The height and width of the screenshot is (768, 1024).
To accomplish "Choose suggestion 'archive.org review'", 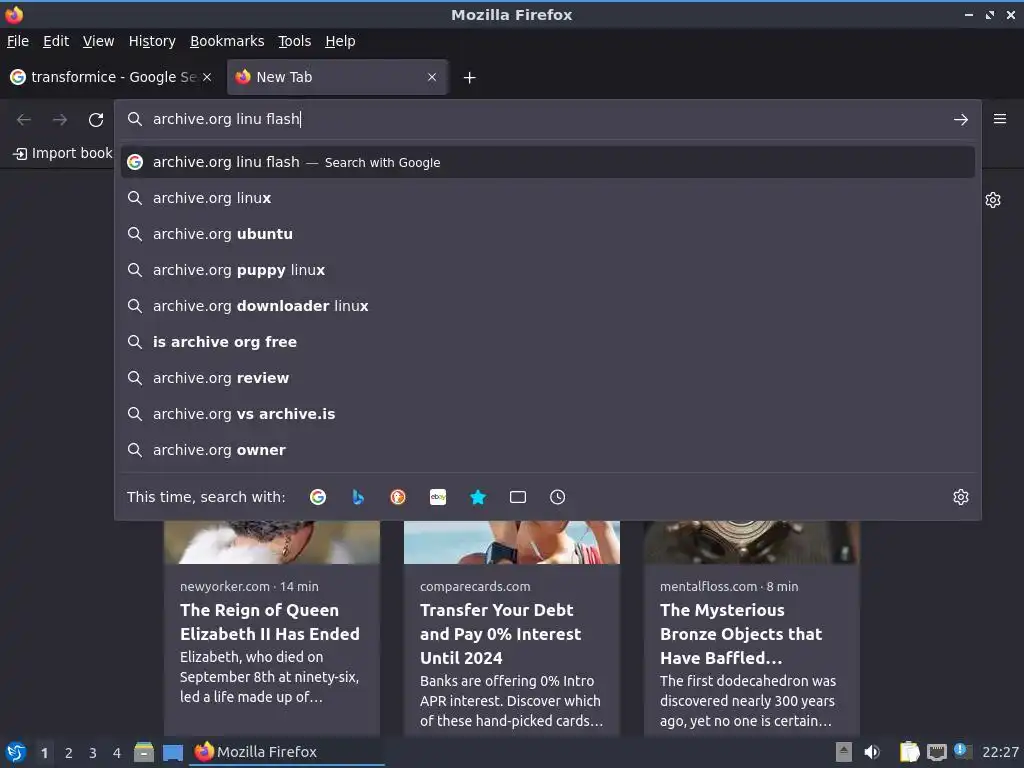I will 547,377.
